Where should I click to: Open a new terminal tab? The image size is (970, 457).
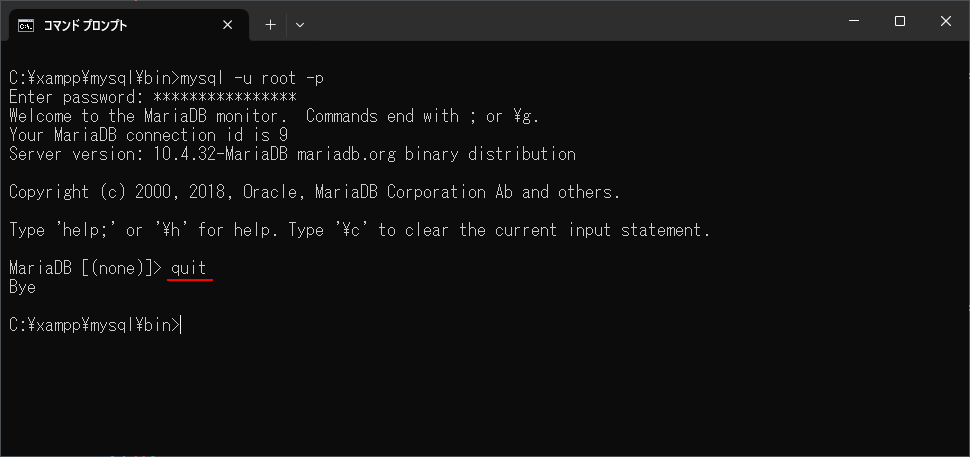point(270,25)
